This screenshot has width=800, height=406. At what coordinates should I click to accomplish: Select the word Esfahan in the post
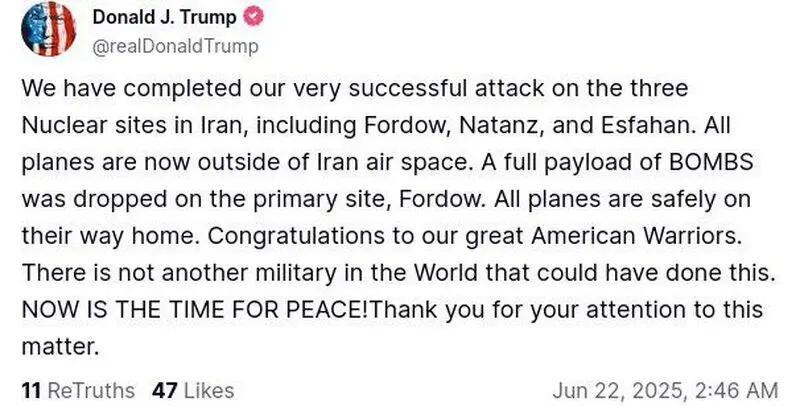tap(648, 125)
